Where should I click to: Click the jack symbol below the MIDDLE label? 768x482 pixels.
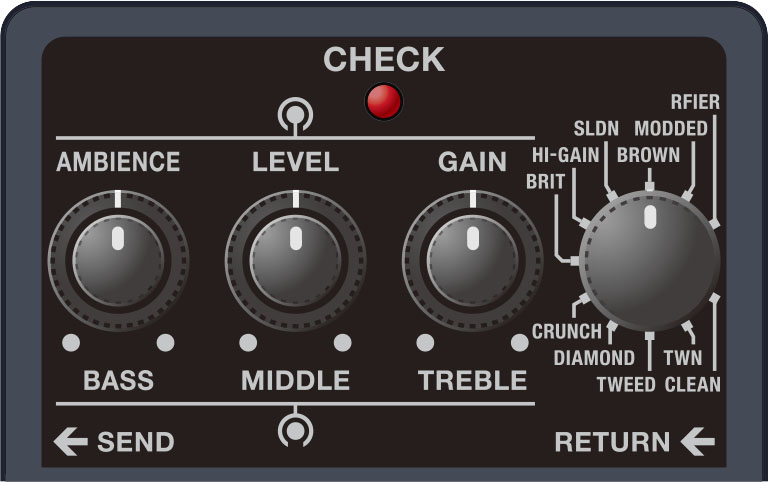pos(295,428)
